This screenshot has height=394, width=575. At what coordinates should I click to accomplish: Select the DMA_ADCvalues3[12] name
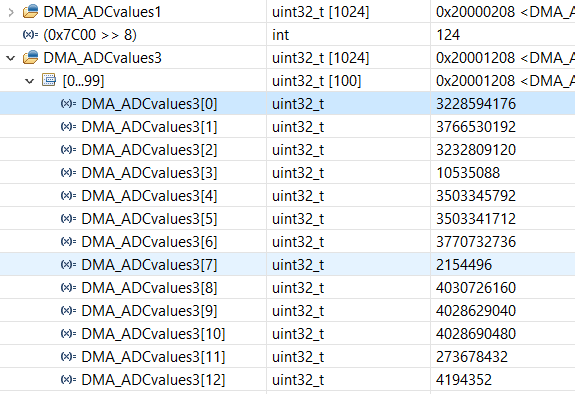point(153,380)
